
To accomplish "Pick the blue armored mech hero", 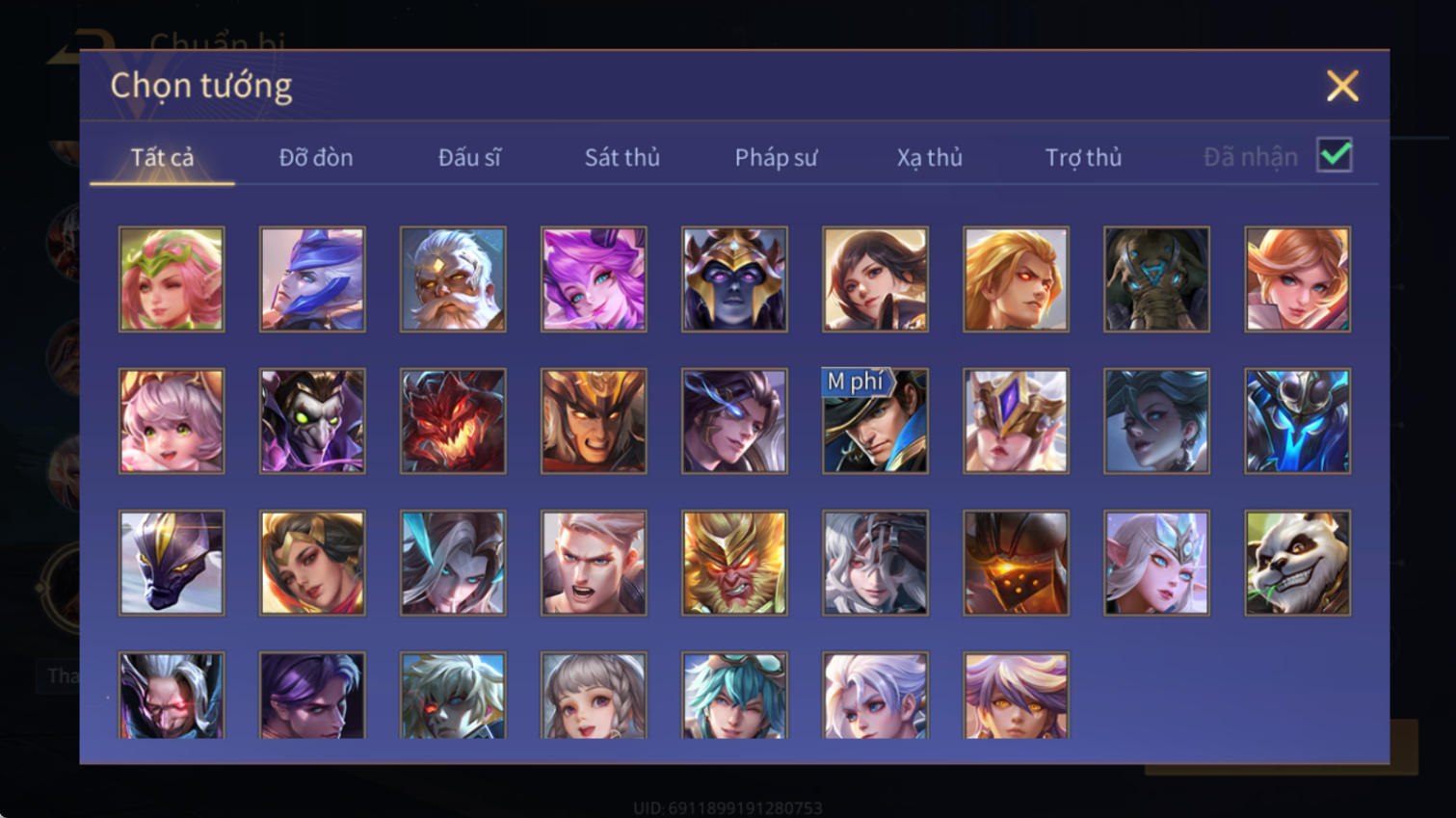I will point(1297,421).
